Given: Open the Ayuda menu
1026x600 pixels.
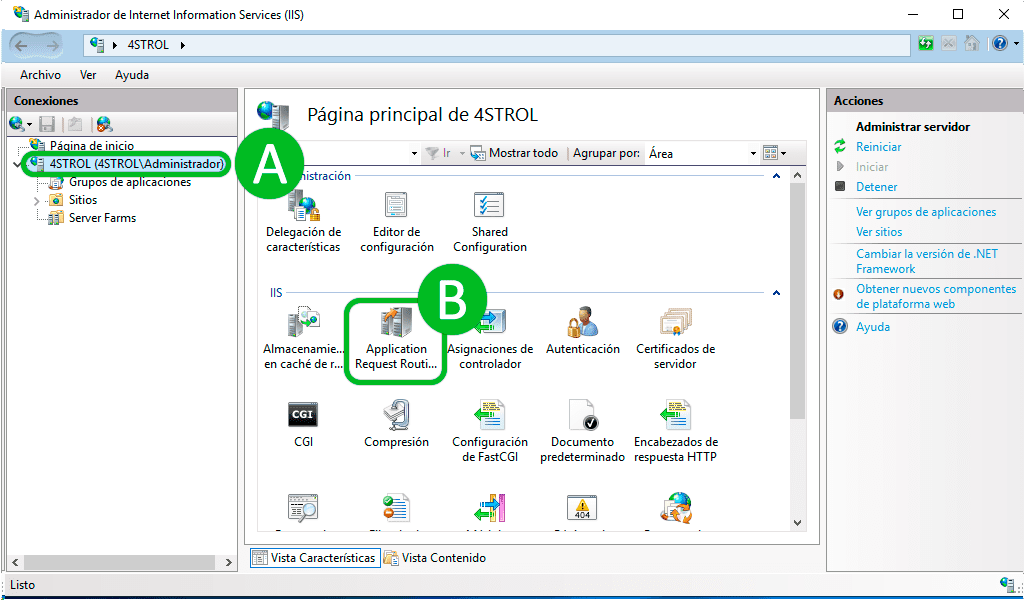Looking at the screenshot, I should (x=132, y=75).
